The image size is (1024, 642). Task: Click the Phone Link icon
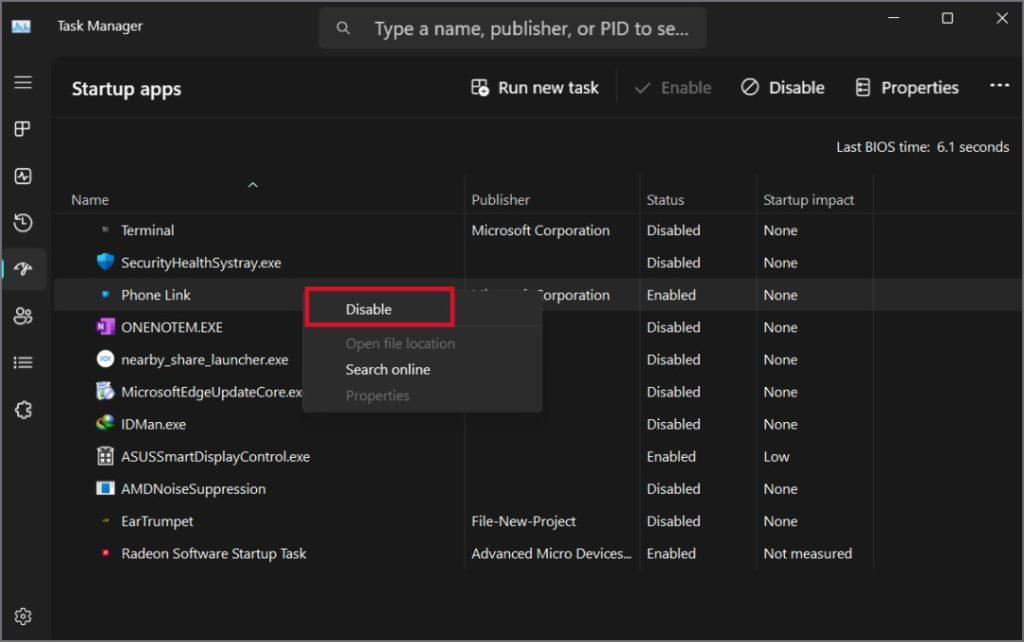(105, 294)
